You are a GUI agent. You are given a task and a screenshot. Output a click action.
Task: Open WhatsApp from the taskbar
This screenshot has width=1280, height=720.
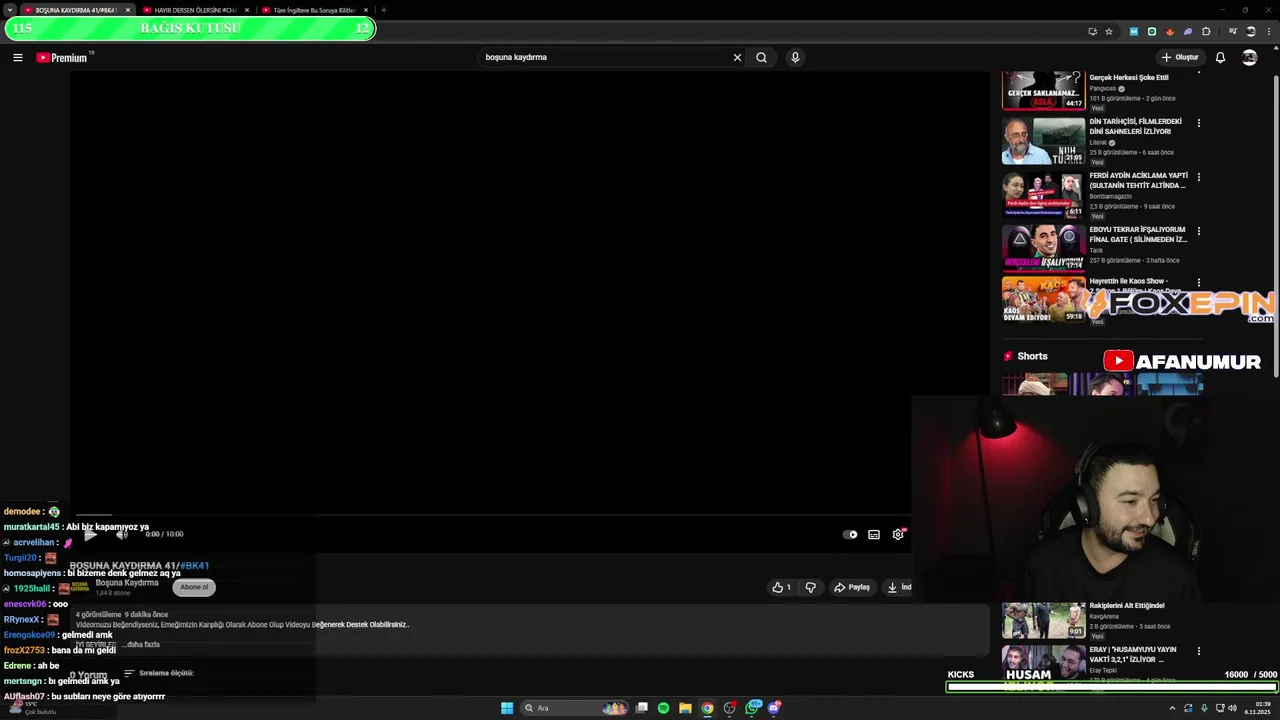752,708
